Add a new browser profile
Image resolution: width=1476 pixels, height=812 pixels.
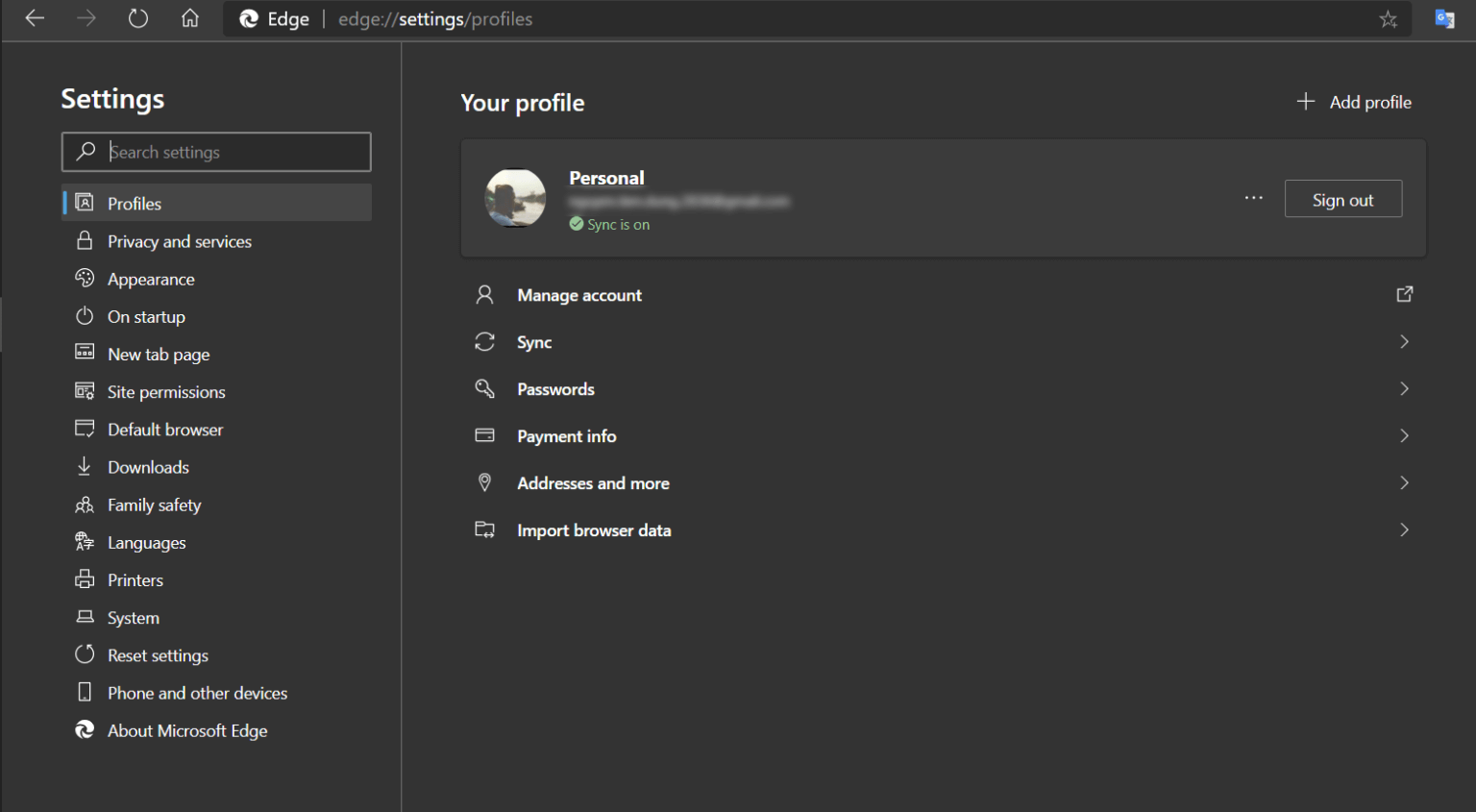(1354, 102)
